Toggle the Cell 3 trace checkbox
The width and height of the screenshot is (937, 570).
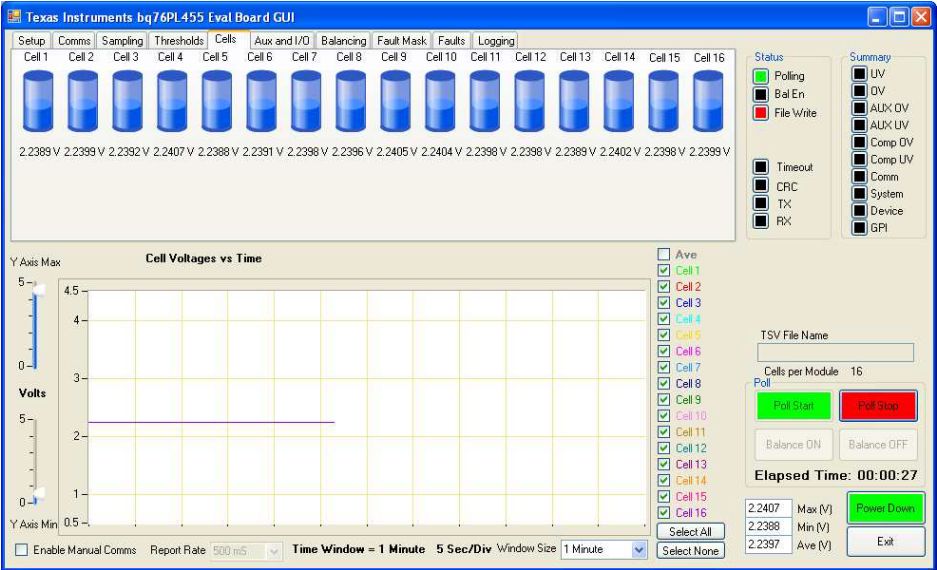coord(663,302)
